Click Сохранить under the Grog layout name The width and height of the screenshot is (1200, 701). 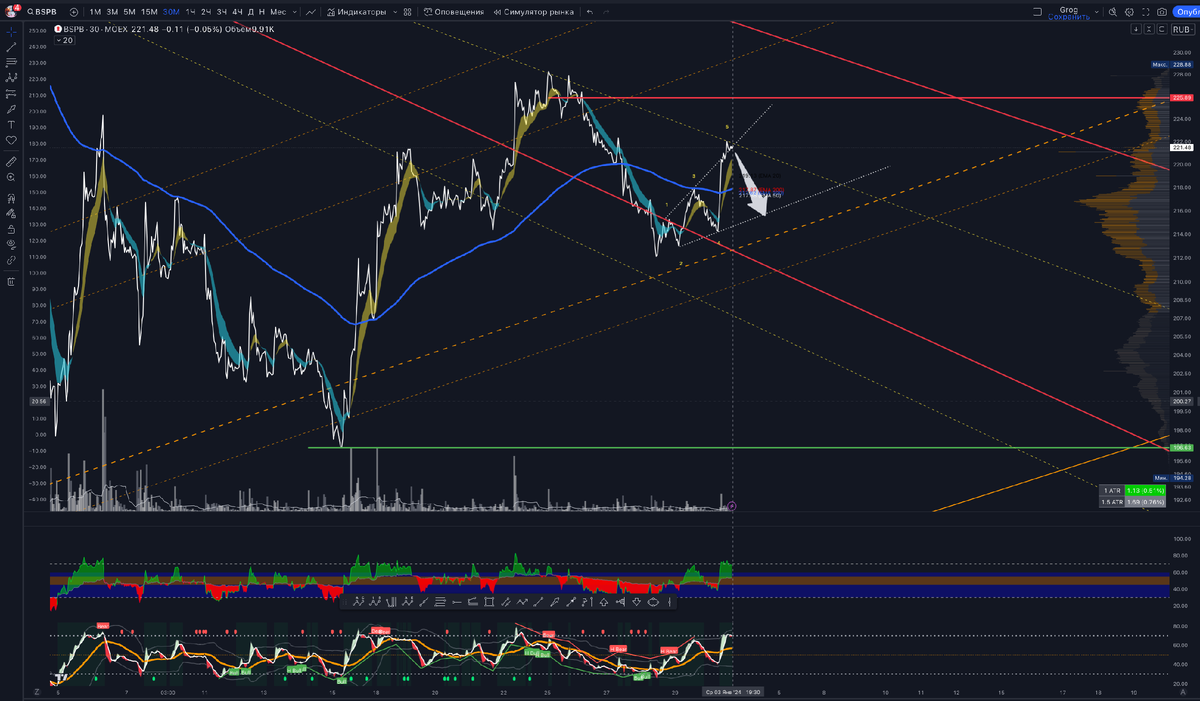coord(1069,17)
